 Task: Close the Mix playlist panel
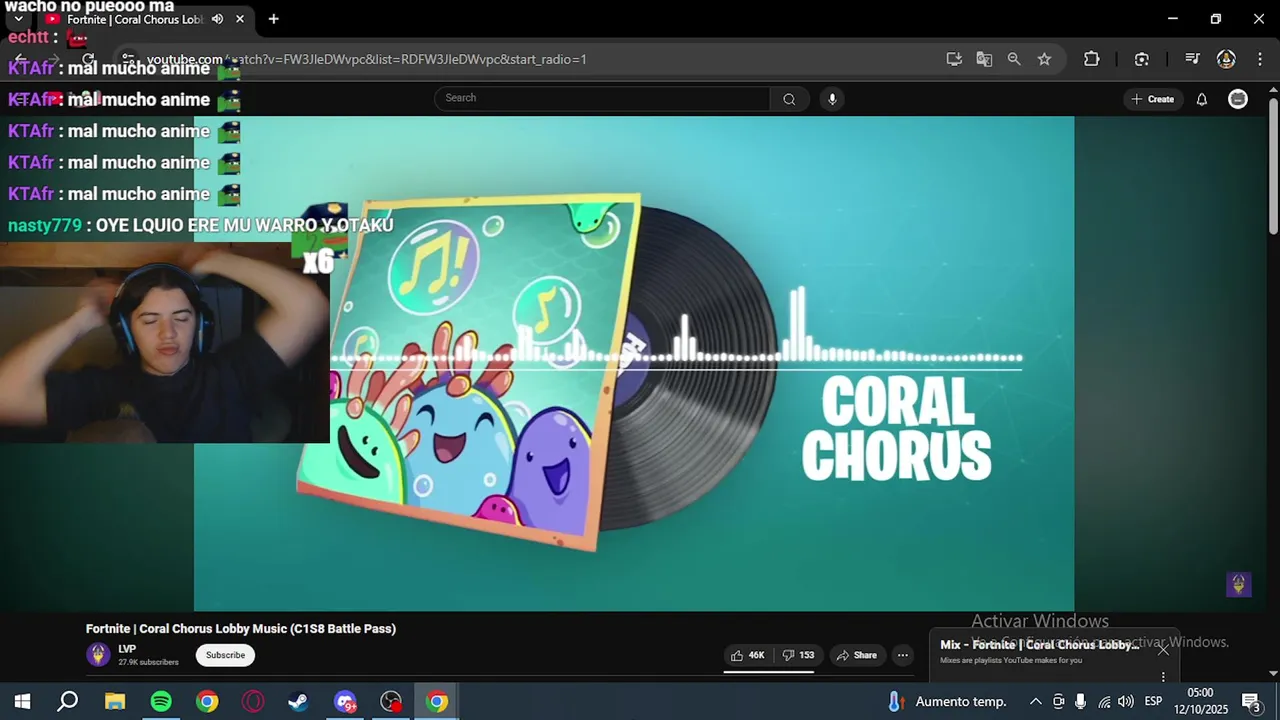click(1163, 650)
